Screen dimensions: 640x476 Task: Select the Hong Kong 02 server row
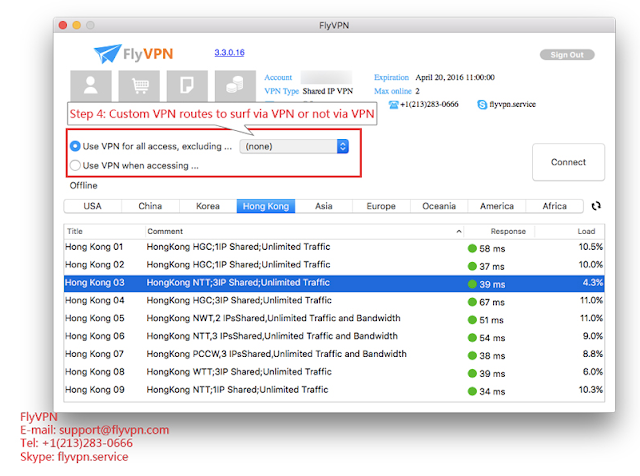tap(334, 265)
